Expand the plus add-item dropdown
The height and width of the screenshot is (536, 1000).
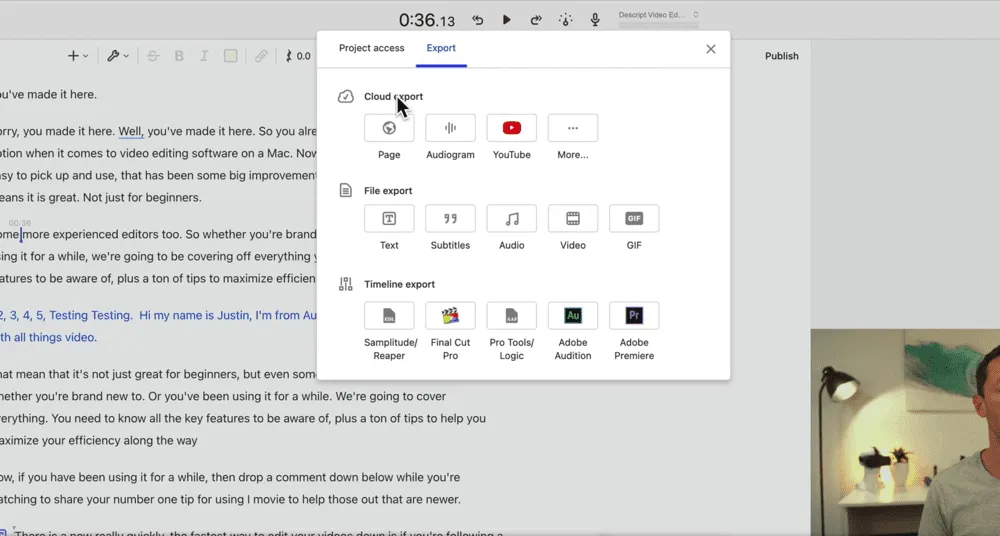[77, 56]
